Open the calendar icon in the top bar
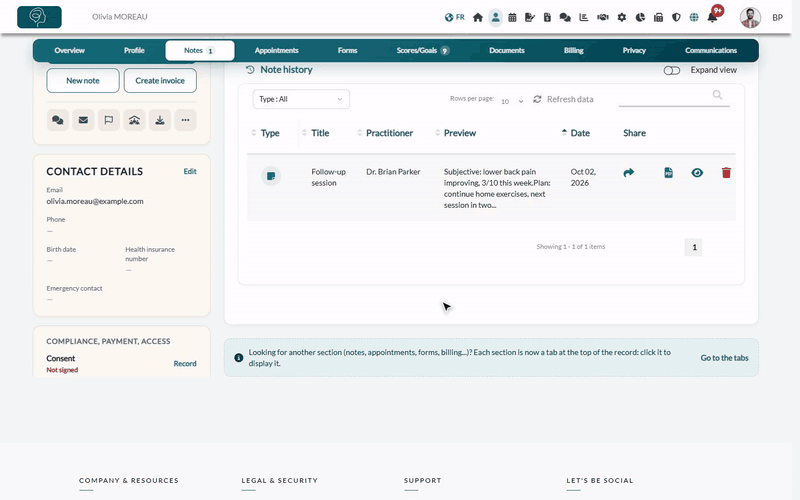The height and width of the screenshot is (500, 800). 512,17
